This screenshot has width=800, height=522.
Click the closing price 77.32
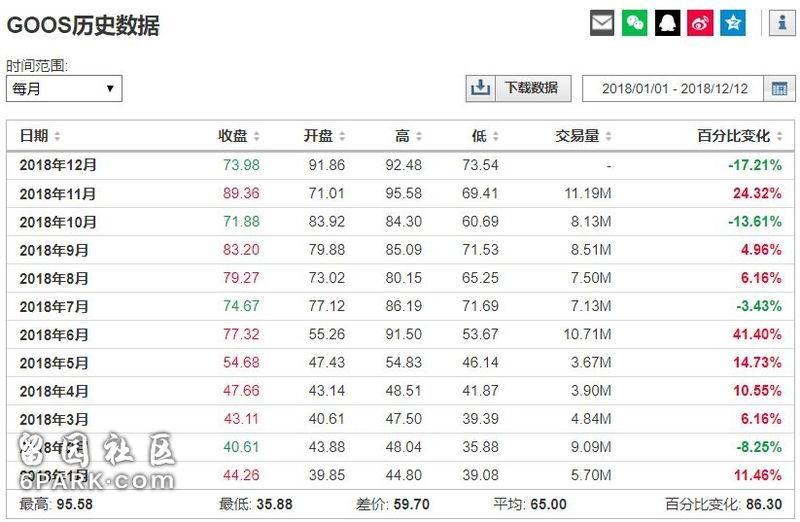(x=241, y=334)
